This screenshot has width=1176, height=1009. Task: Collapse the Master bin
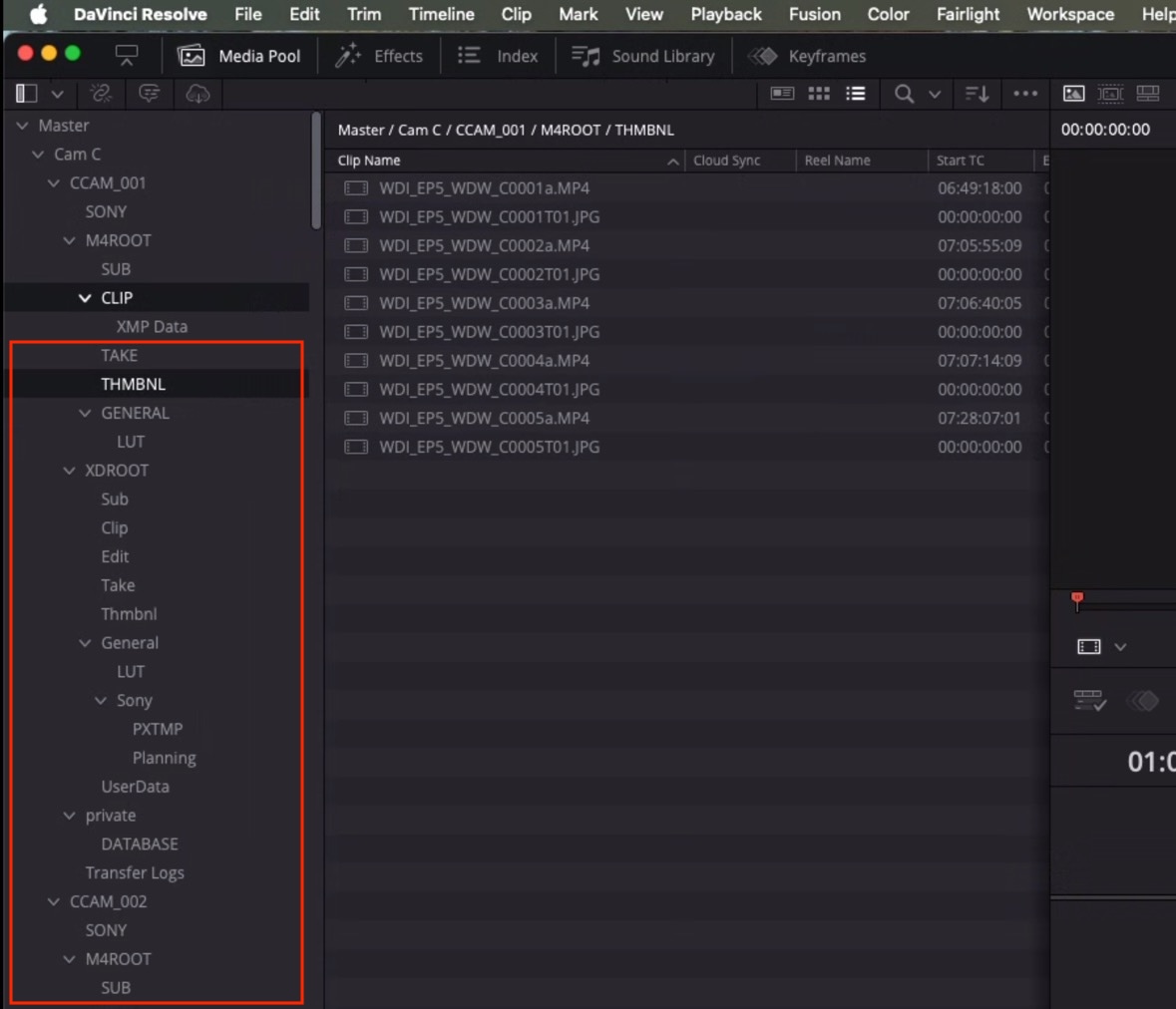pyautogui.click(x=23, y=126)
